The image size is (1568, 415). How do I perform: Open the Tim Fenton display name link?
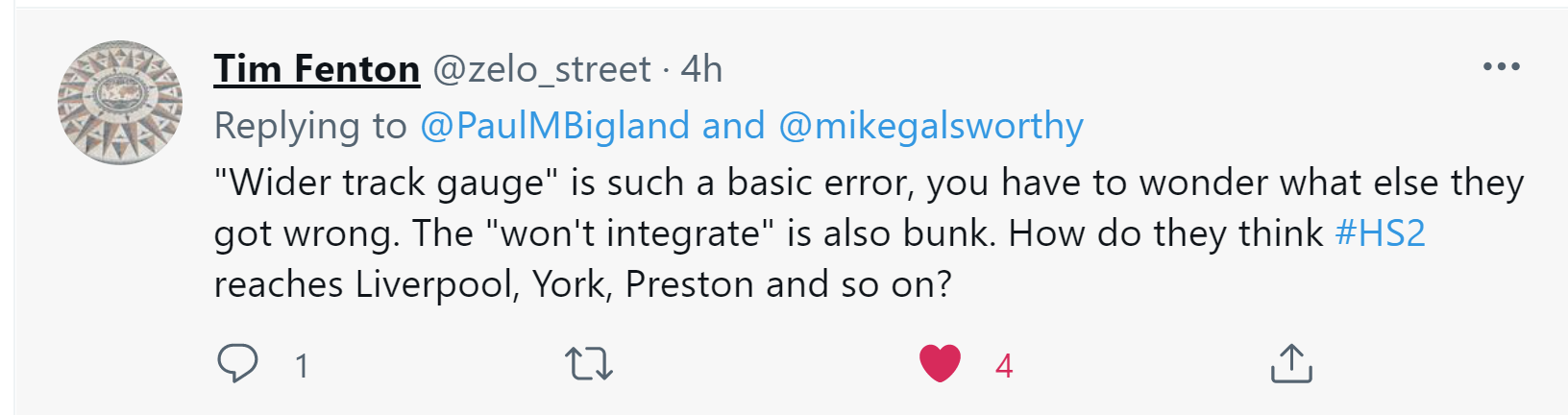tap(316, 69)
